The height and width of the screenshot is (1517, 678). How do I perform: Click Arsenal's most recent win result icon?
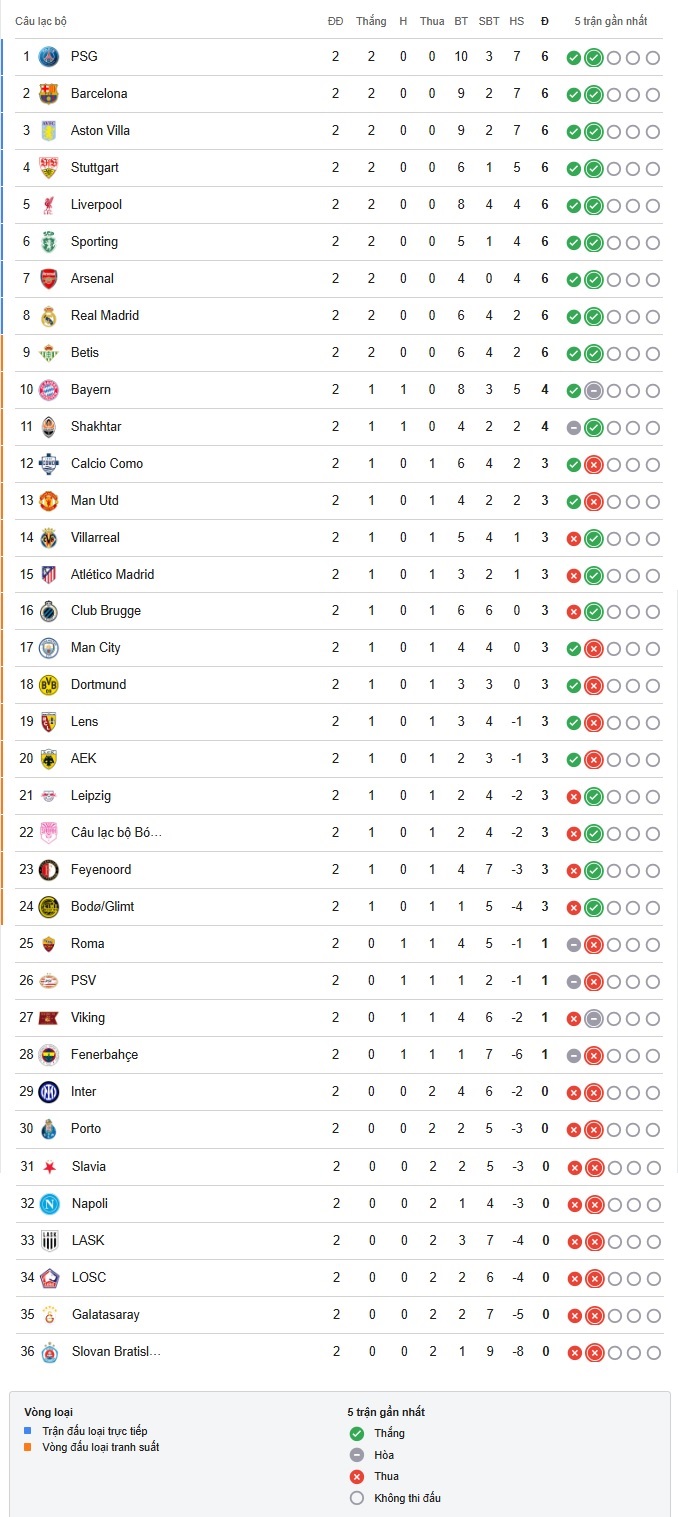click(593, 280)
